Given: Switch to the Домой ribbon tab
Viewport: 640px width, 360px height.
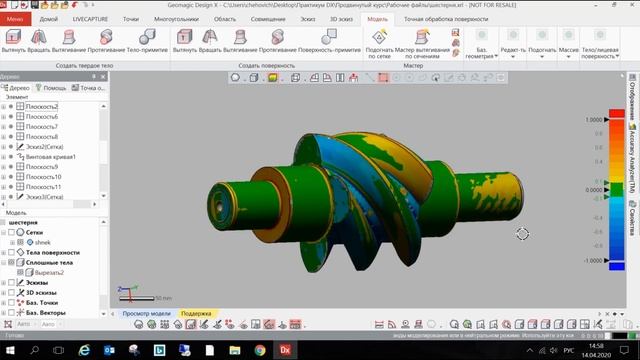Looking at the screenshot, I should pyautogui.click(x=49, y=19).
